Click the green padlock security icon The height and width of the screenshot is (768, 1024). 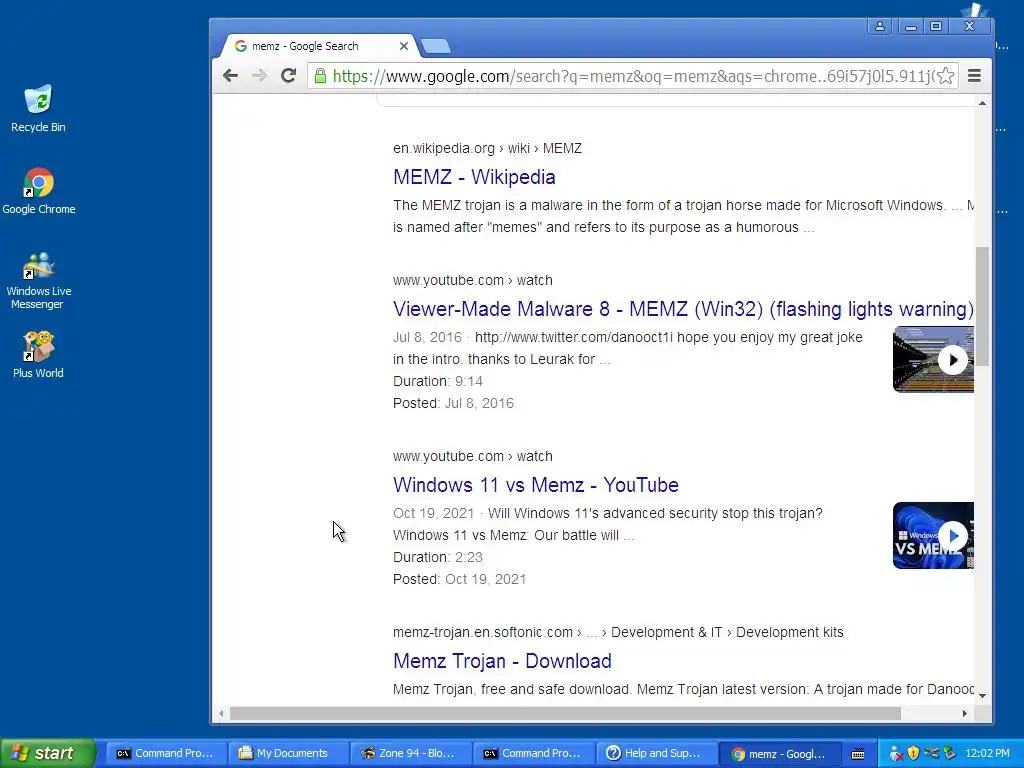320,76
